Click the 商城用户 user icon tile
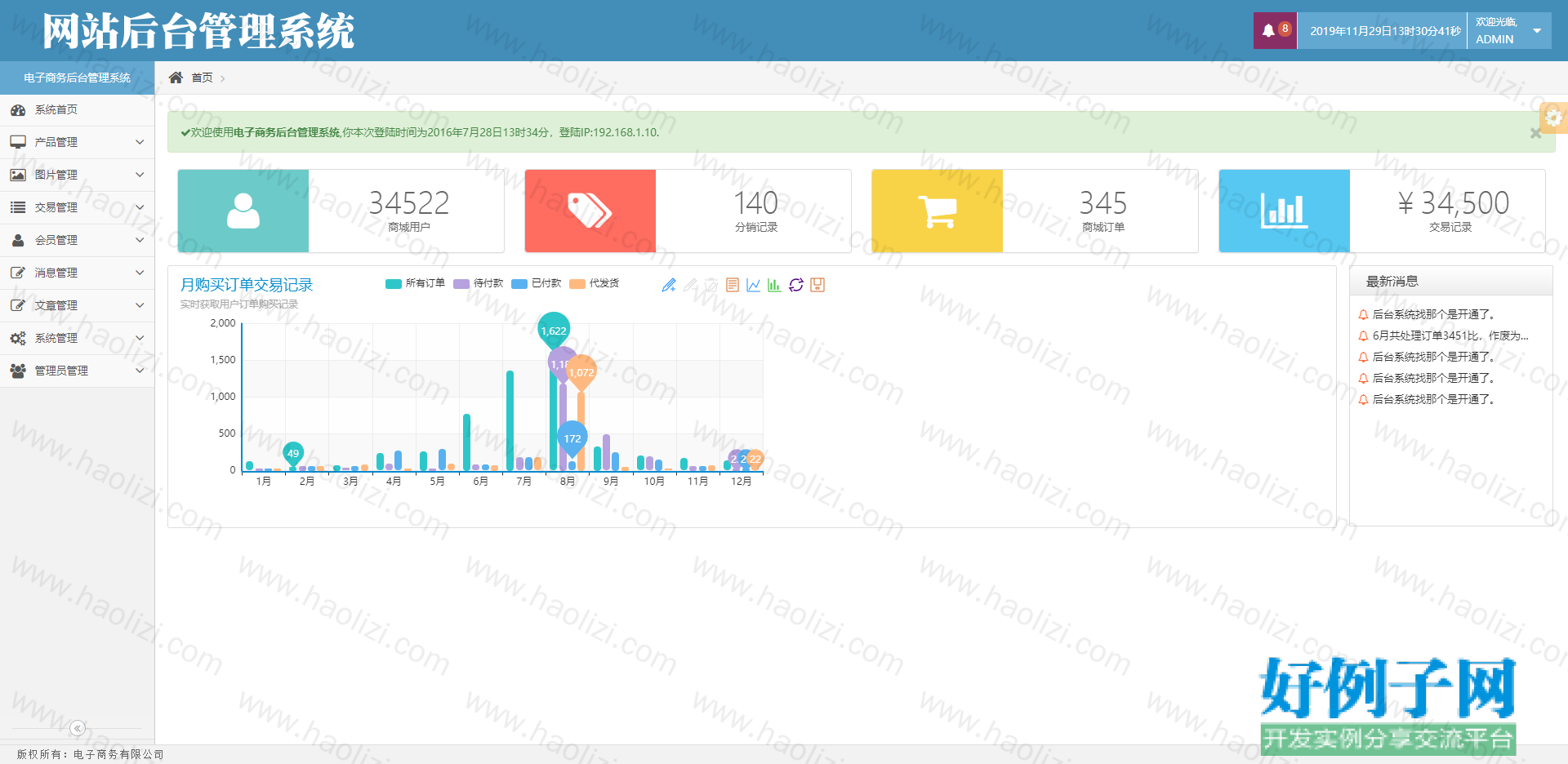The image size is (1568, 764). pyautogui.click(x=243, y=211)
